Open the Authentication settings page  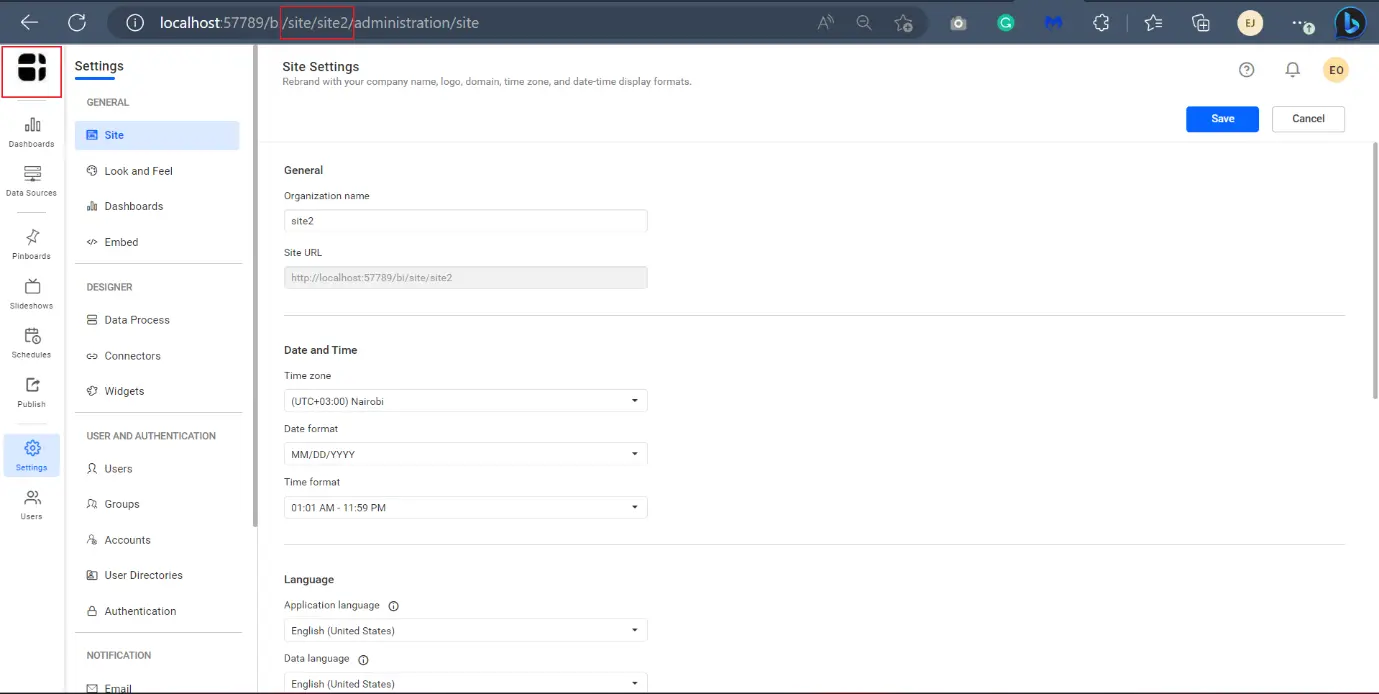[140, 610]
